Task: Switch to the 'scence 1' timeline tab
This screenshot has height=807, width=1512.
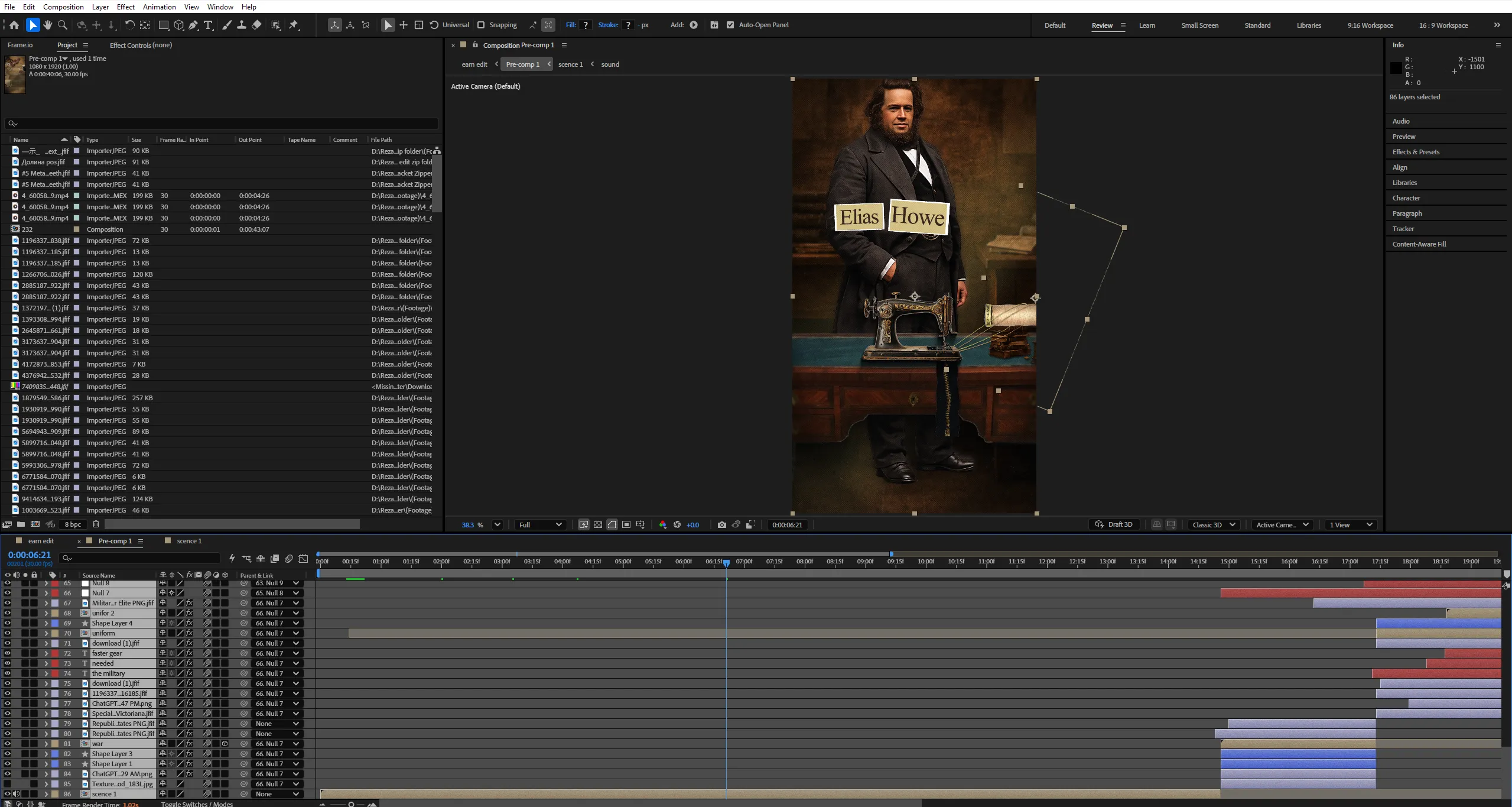Action: point(189,541)
